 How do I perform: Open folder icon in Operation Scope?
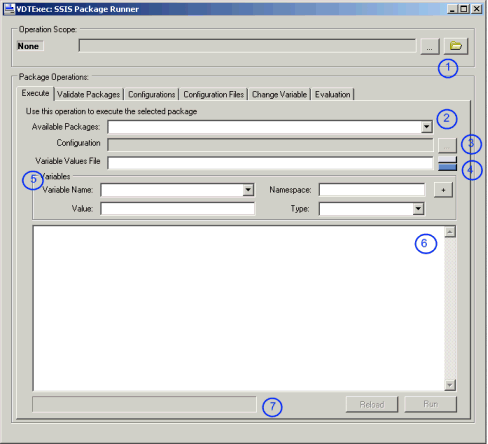tap(456, 46)
